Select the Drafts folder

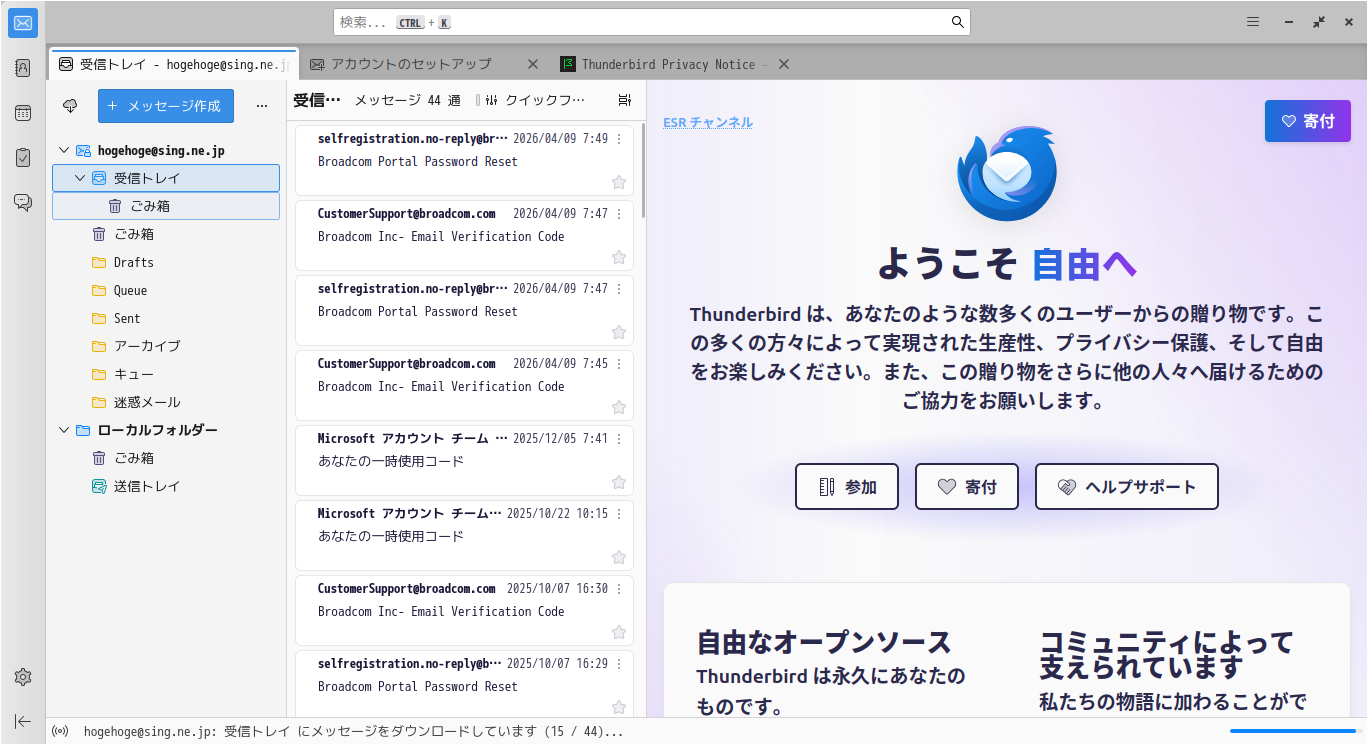166,262
